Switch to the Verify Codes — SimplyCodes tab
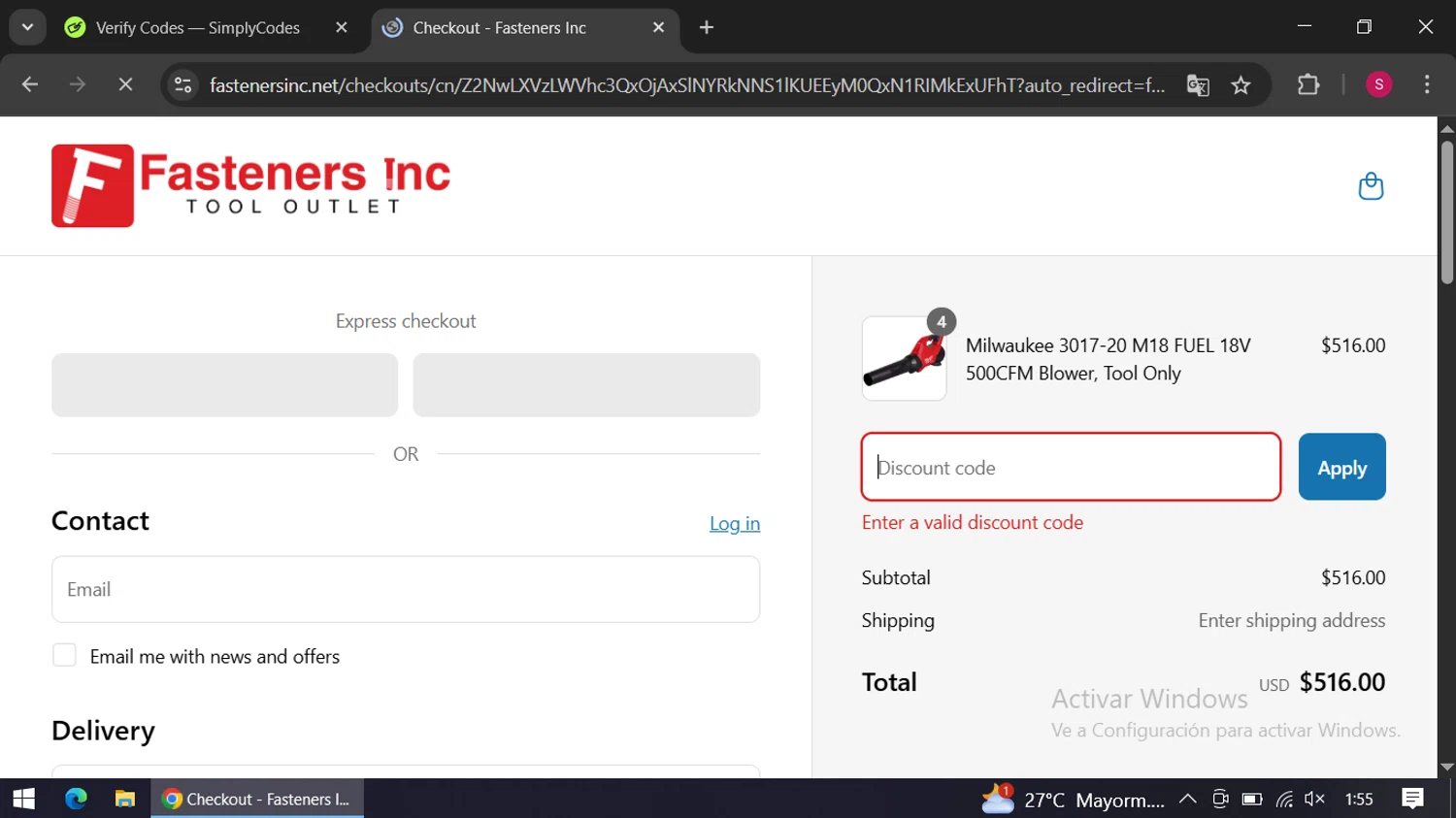The height and width of the screenshot is (818, 1456). point(197,27)
